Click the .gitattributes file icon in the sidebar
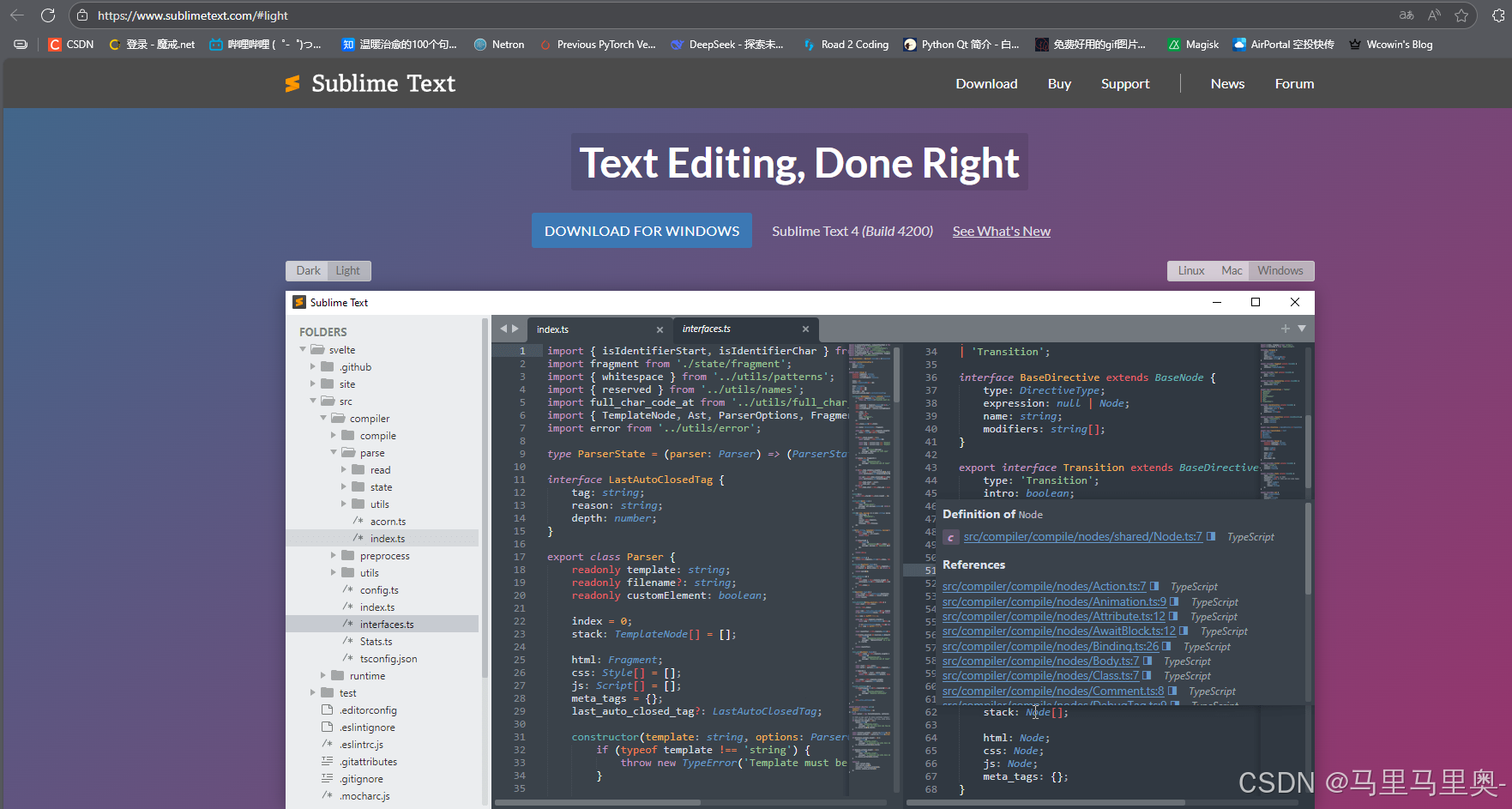The width and height of the screenshot is (1512, 809). tap(327, 761)
